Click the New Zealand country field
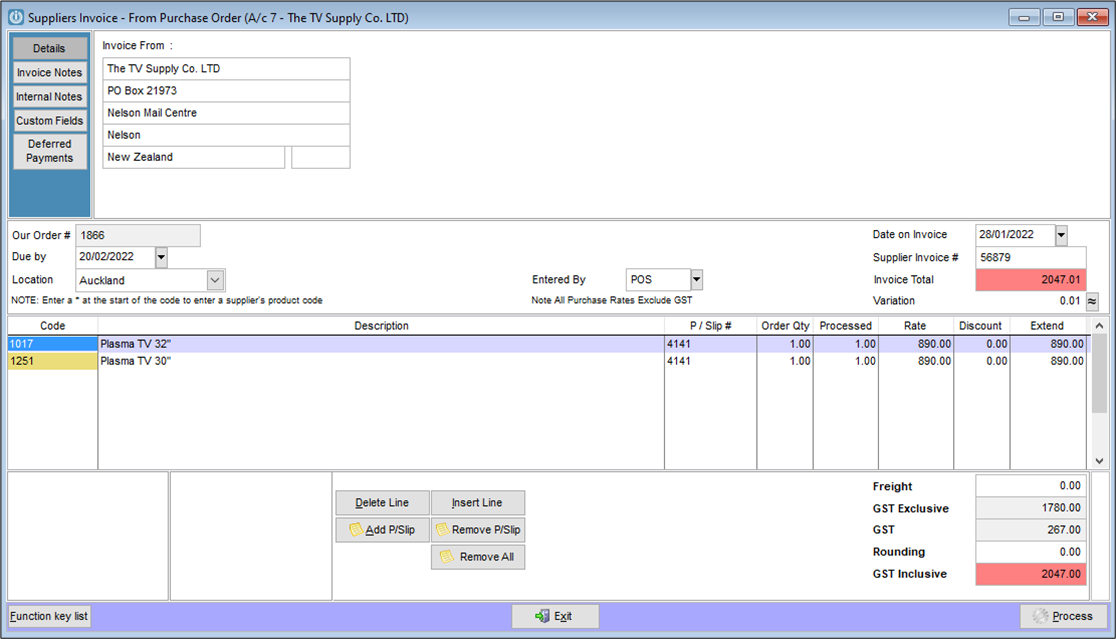The image size is (1116, 639). click(194, 157)
